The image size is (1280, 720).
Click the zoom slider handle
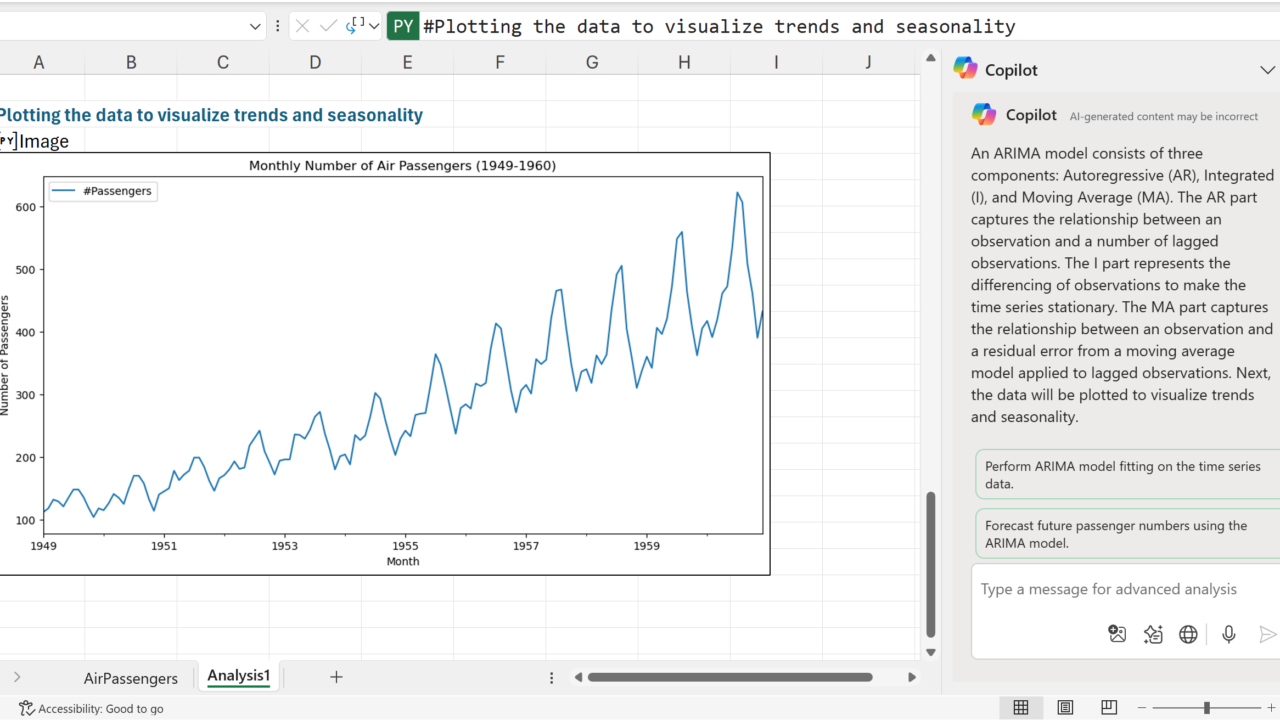(1207, 708)
